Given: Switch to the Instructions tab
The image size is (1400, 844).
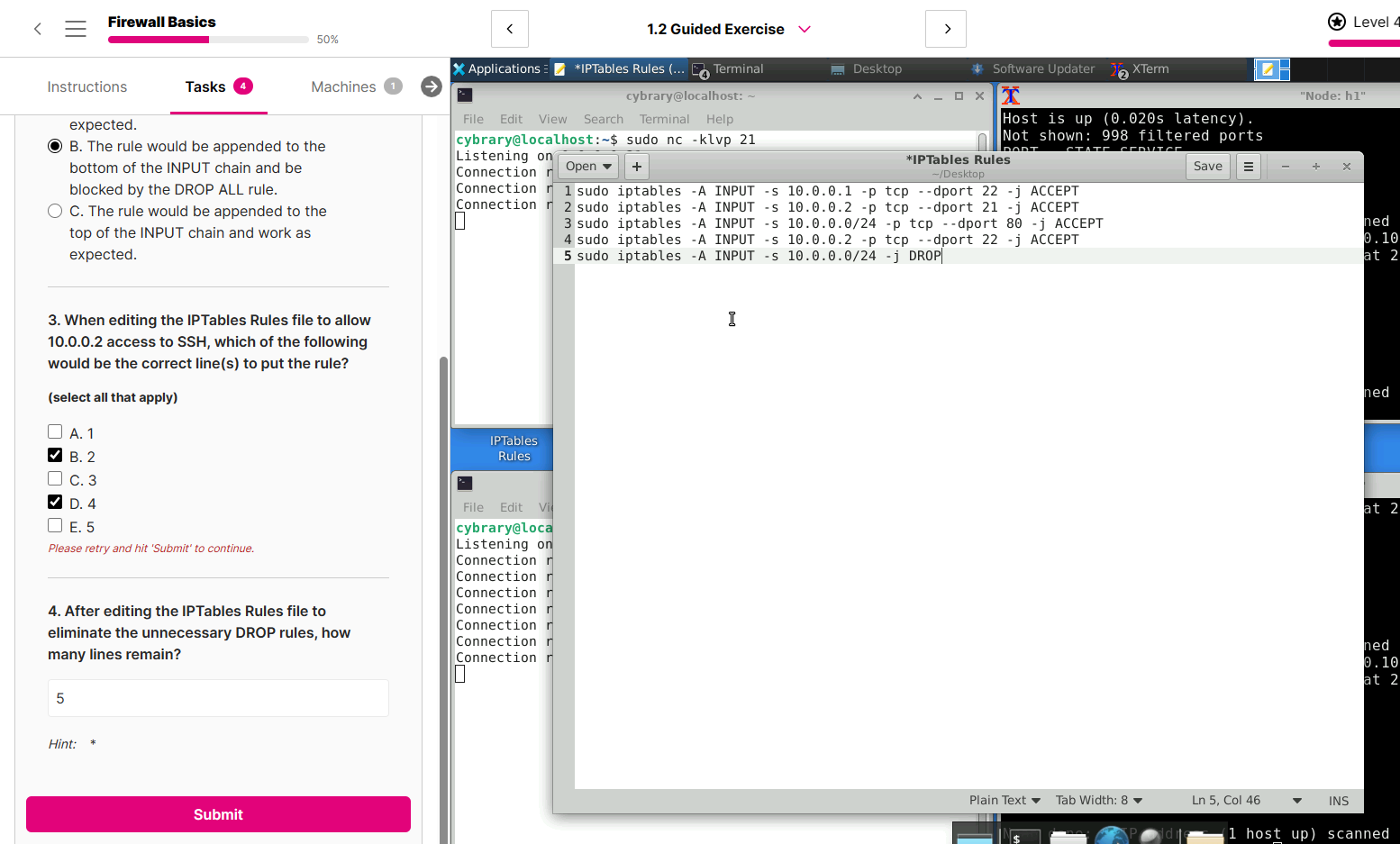Looking at the screenshot, I should tap(87, 86).
